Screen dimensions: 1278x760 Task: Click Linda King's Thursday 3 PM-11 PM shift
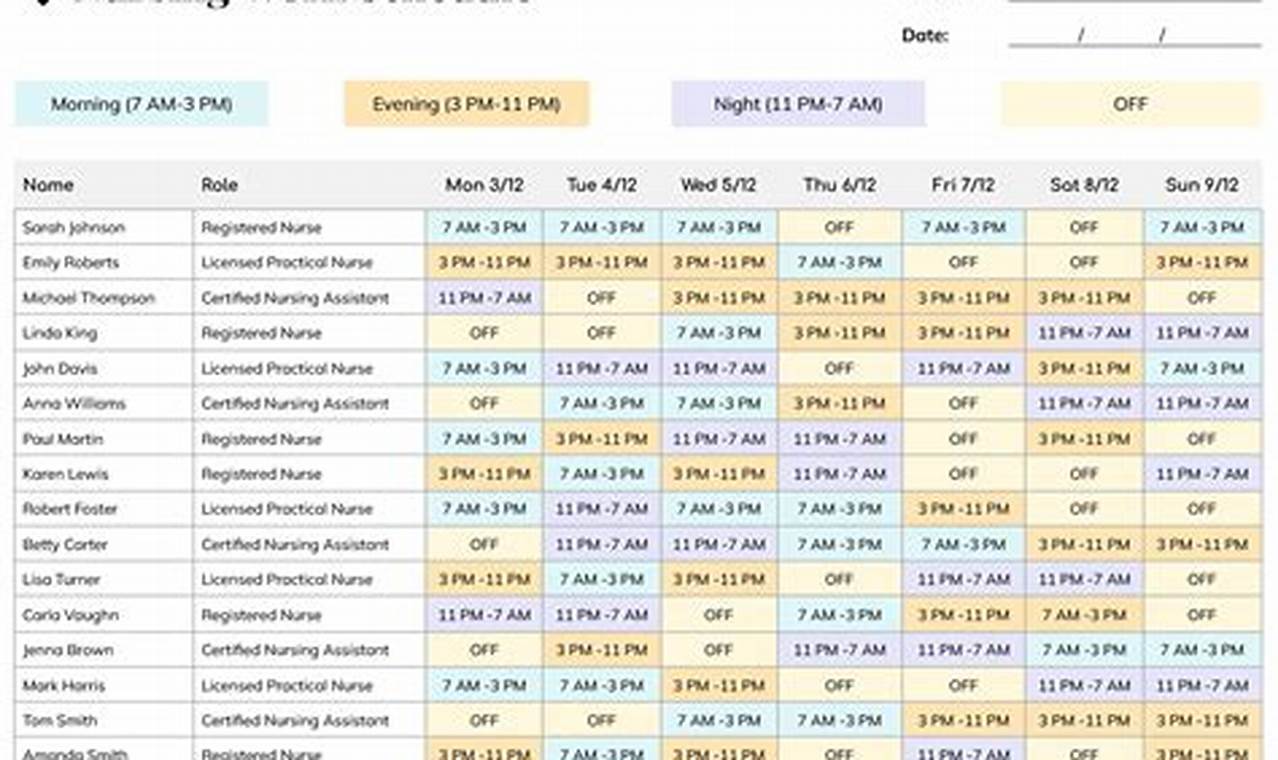840,332
